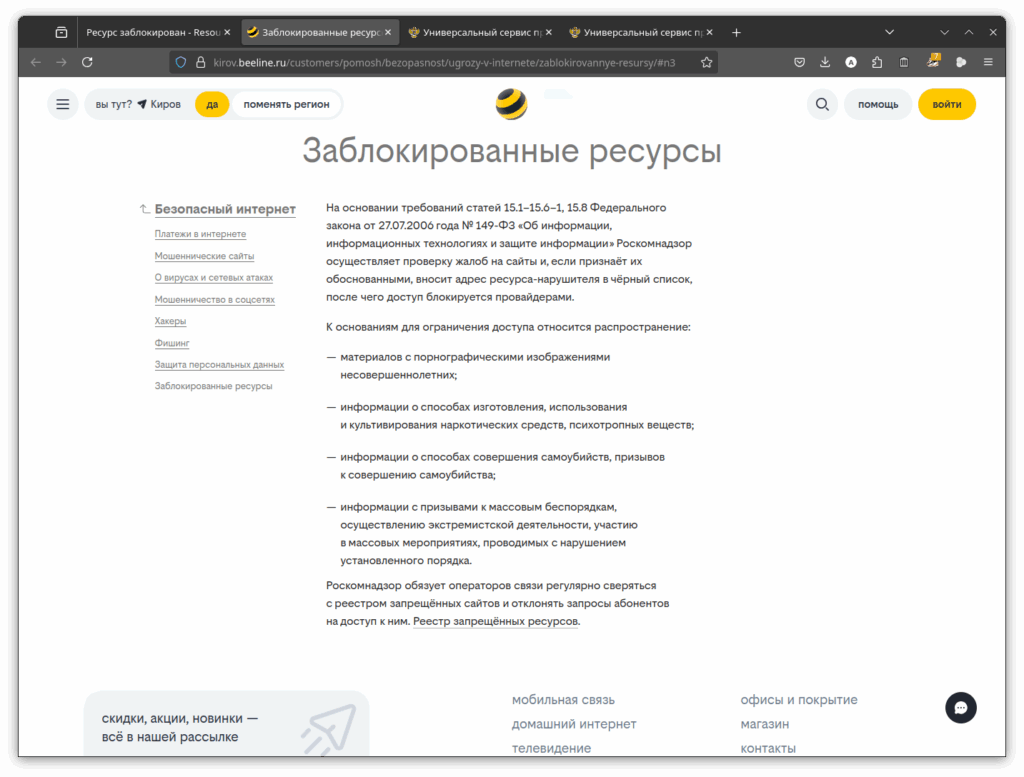Viewport: 1024px width, 777px height.
Task: Minimize the browser window
Action: click(x=944, y=32)
